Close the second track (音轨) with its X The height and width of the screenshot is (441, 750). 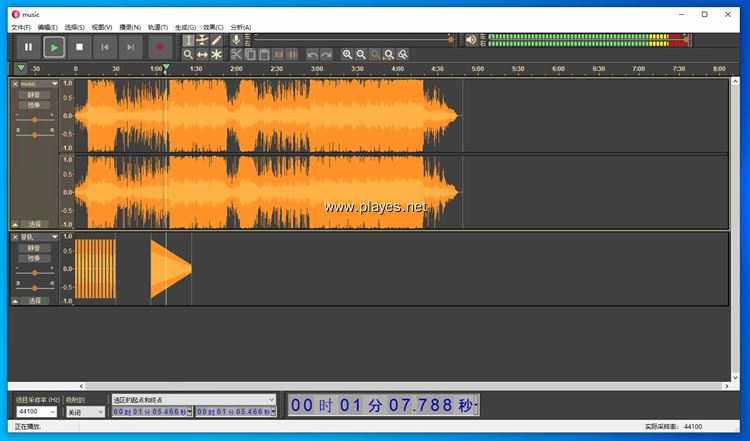15,237
